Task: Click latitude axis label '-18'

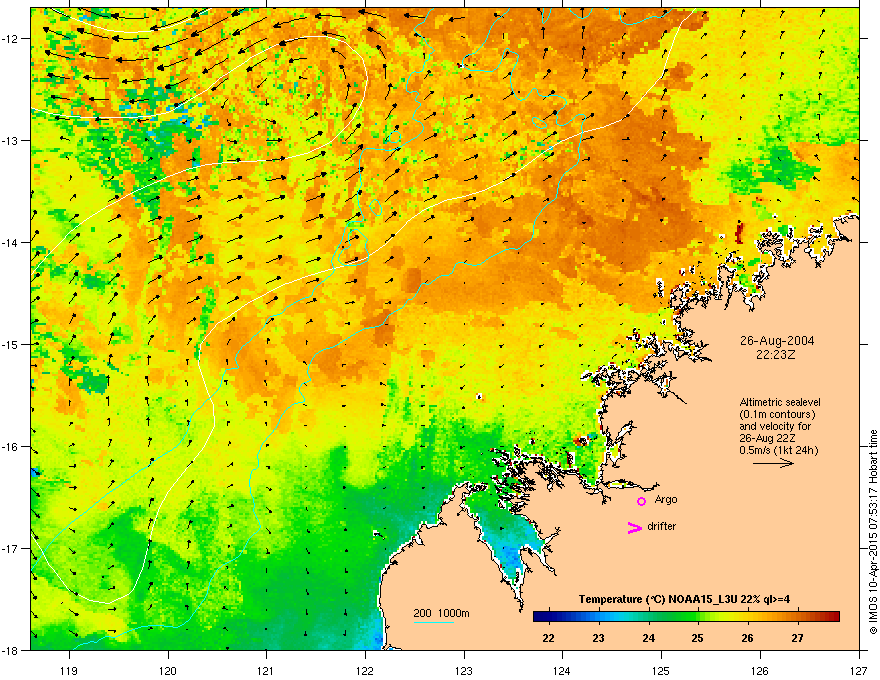Action: coord(10,650)
